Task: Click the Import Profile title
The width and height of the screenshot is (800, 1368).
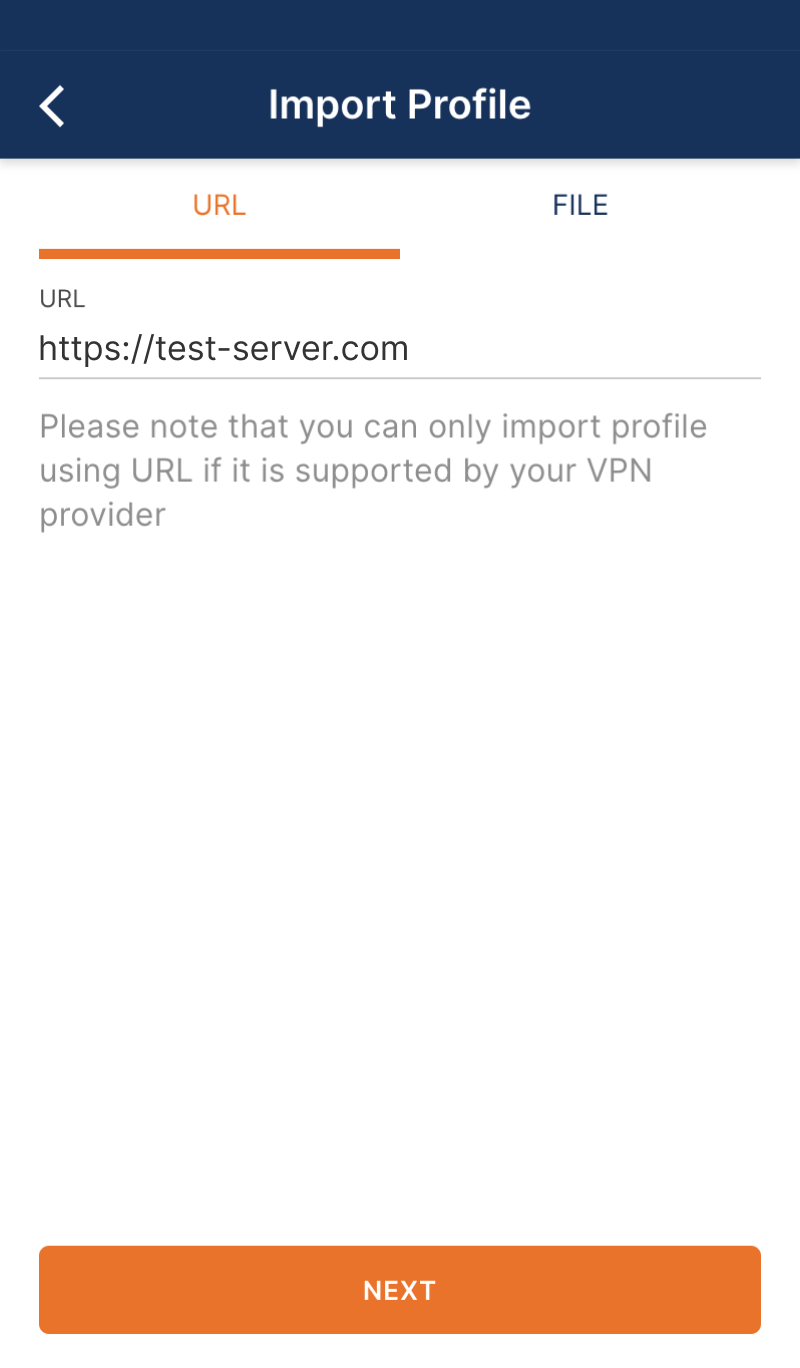Action: pos(400,105)
